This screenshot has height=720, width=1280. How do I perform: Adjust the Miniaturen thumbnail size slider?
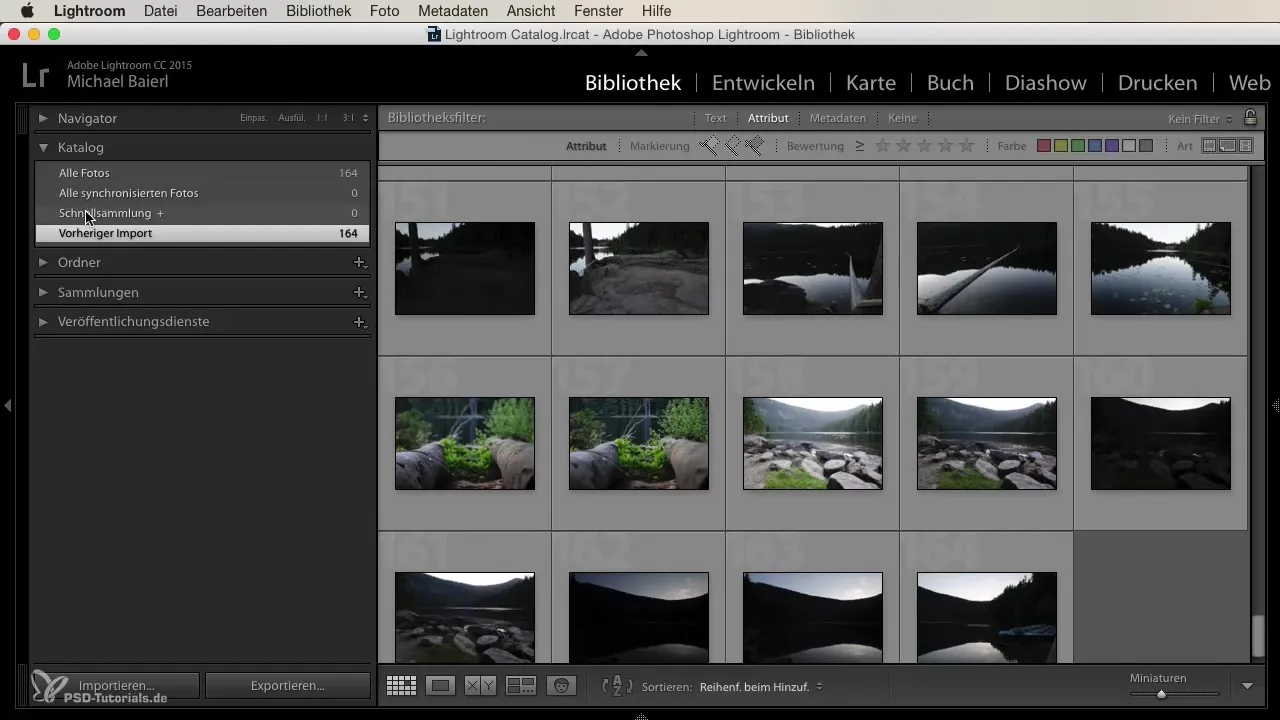pos(1161,693)
